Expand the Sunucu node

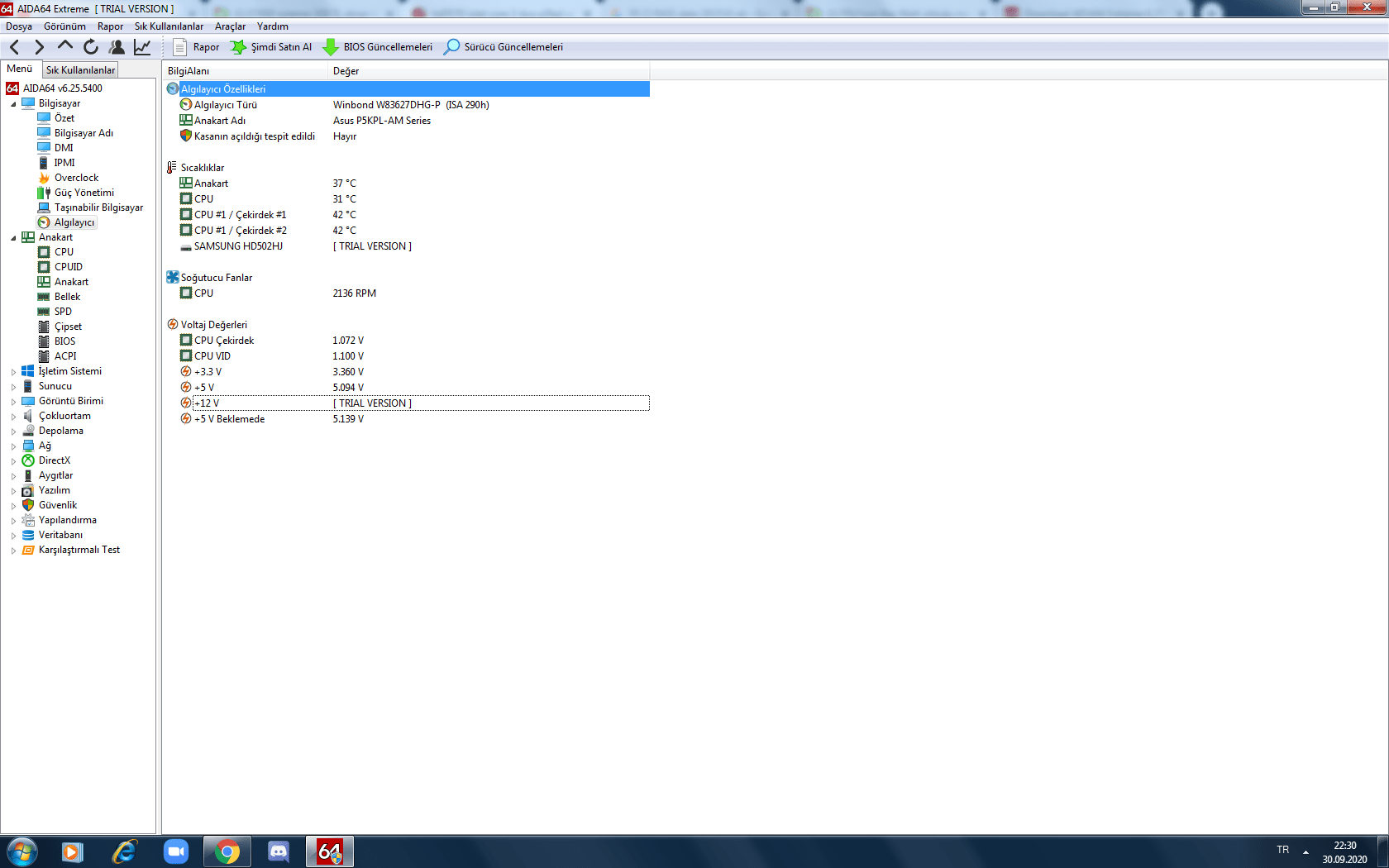point(13,387)
